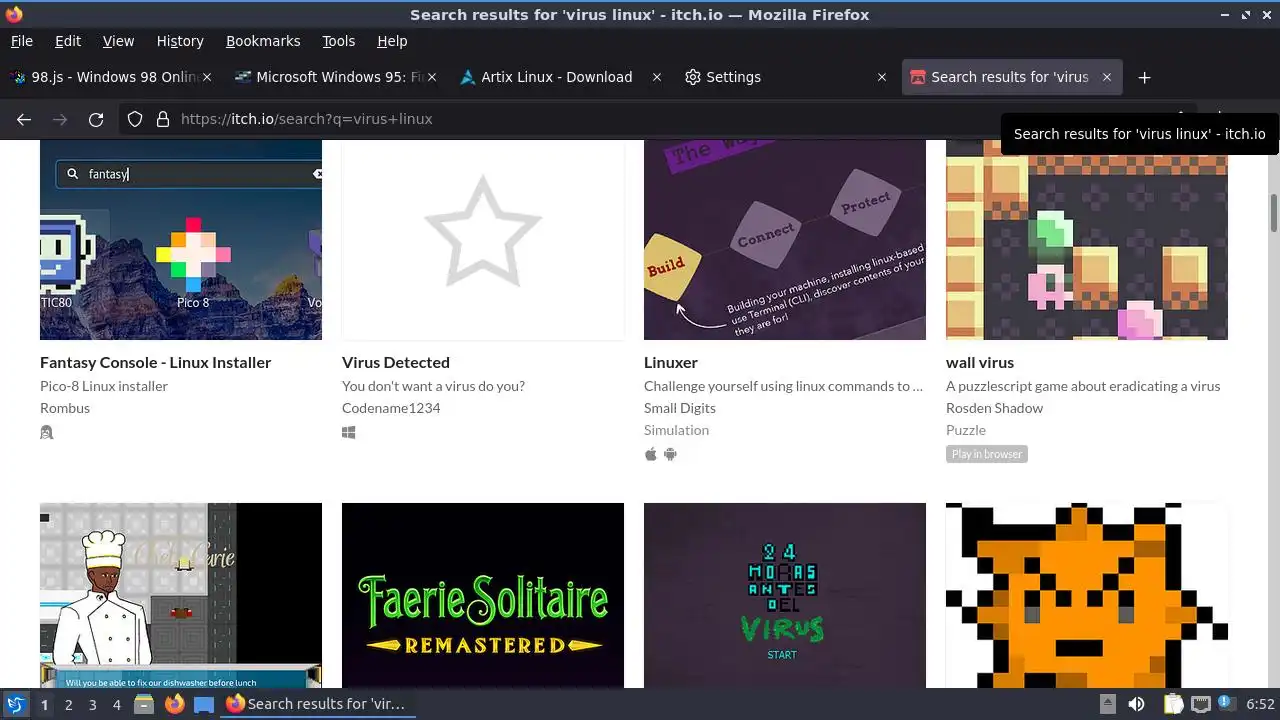Switch to workspace 2
1280x720 pixels.
(x=68, y=704)
